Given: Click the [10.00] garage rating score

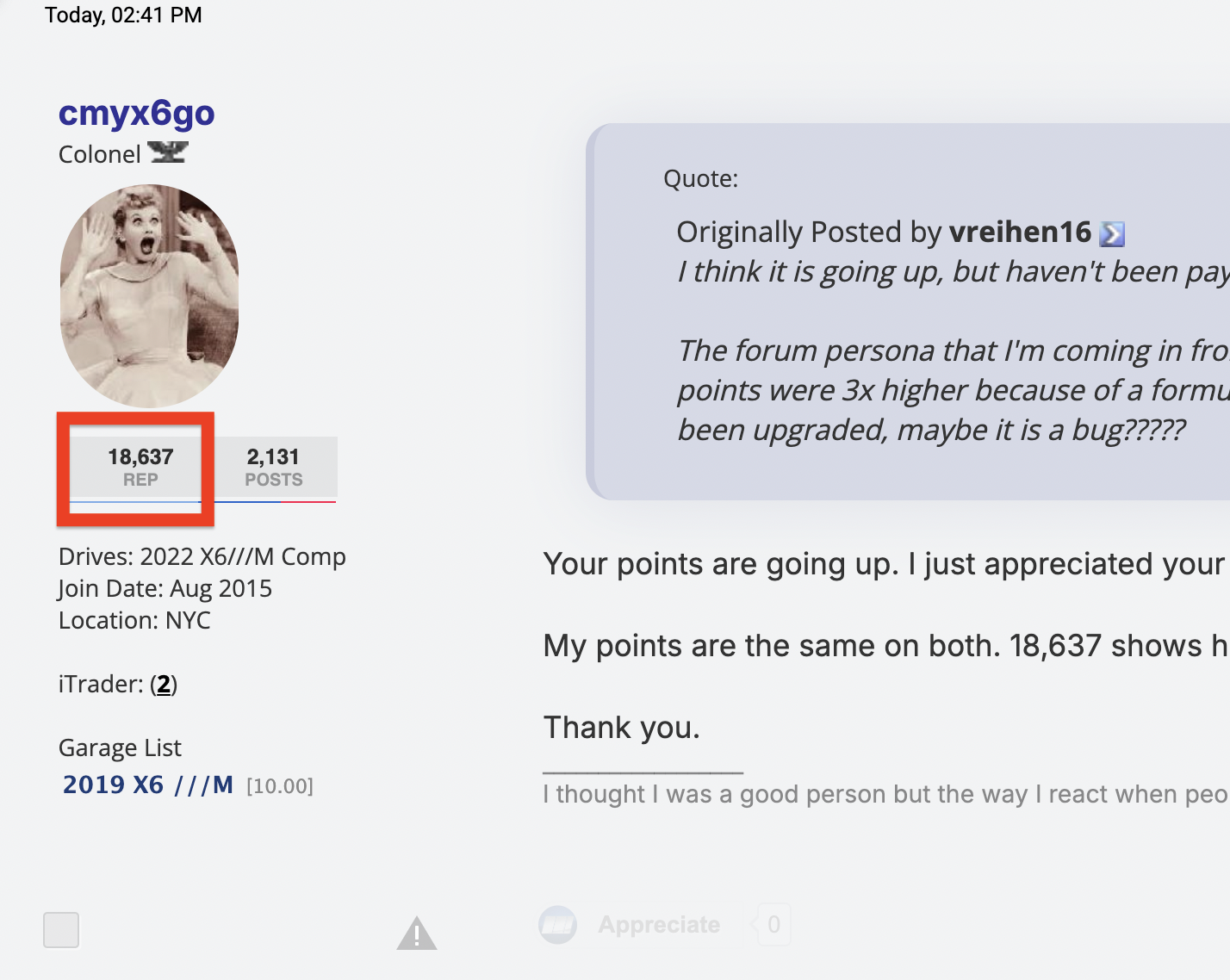Looking at the screenshot, I should (x=280, y=786).
